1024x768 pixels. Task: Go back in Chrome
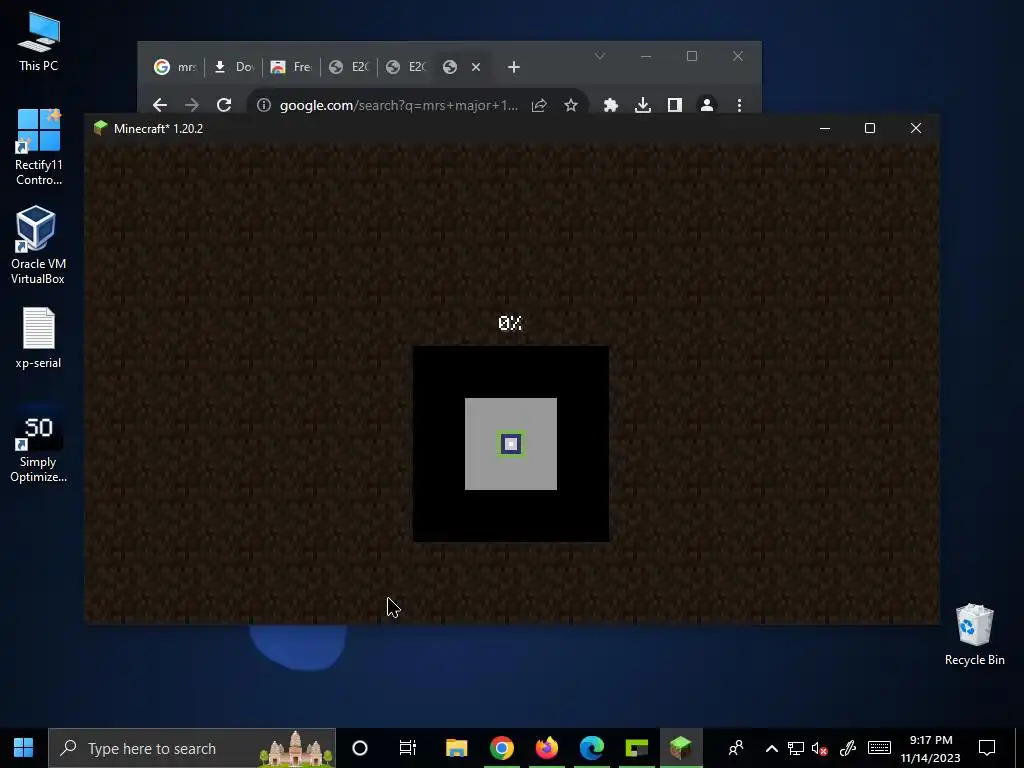click(160, 105)
